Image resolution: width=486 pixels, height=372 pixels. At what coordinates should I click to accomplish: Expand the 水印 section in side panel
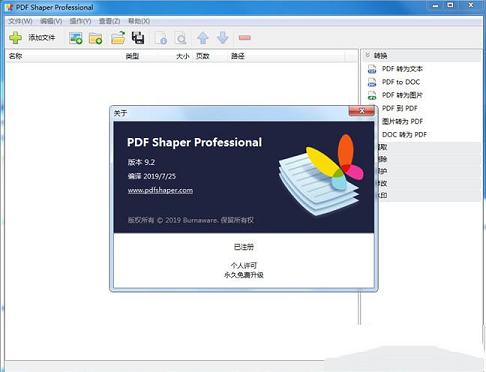(429, 195)
